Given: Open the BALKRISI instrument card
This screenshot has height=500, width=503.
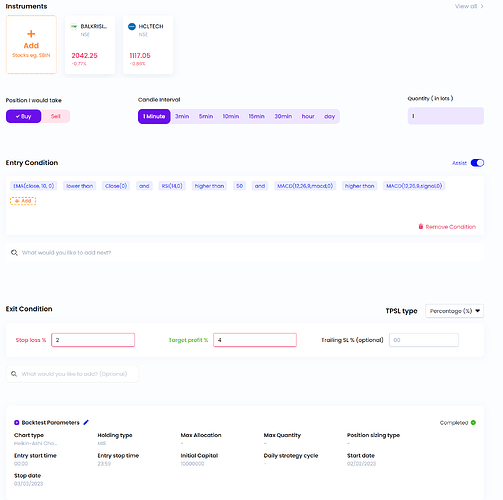Looking at the screenshot, I should click(x=90, y=44).
